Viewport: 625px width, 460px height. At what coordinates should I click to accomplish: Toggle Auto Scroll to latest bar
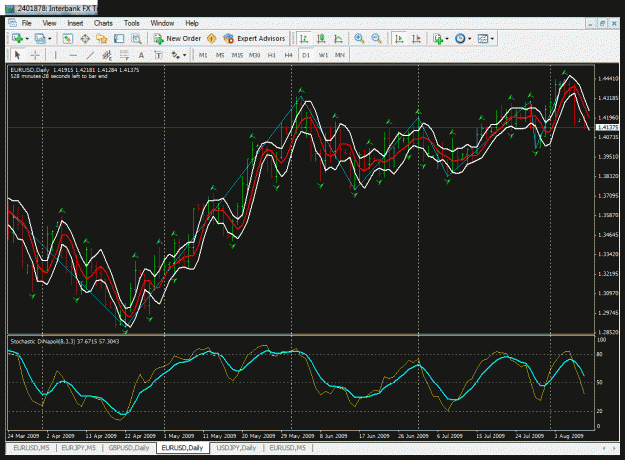399,38
